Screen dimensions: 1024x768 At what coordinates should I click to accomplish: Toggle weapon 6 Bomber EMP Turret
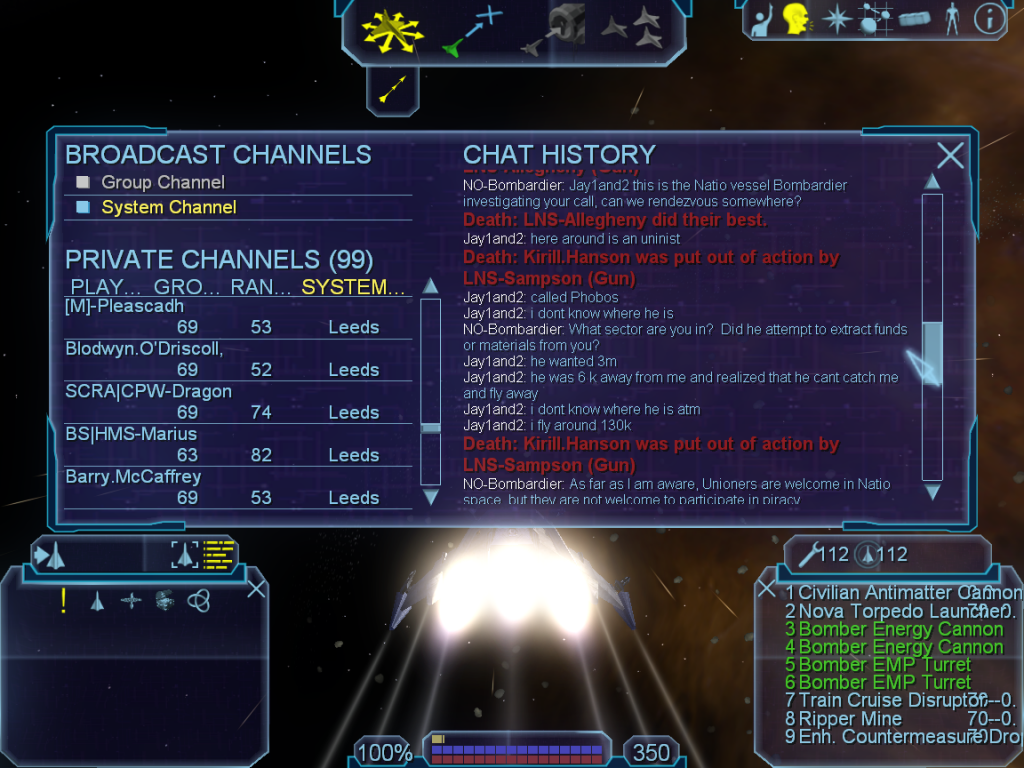[x=878, y=682]
